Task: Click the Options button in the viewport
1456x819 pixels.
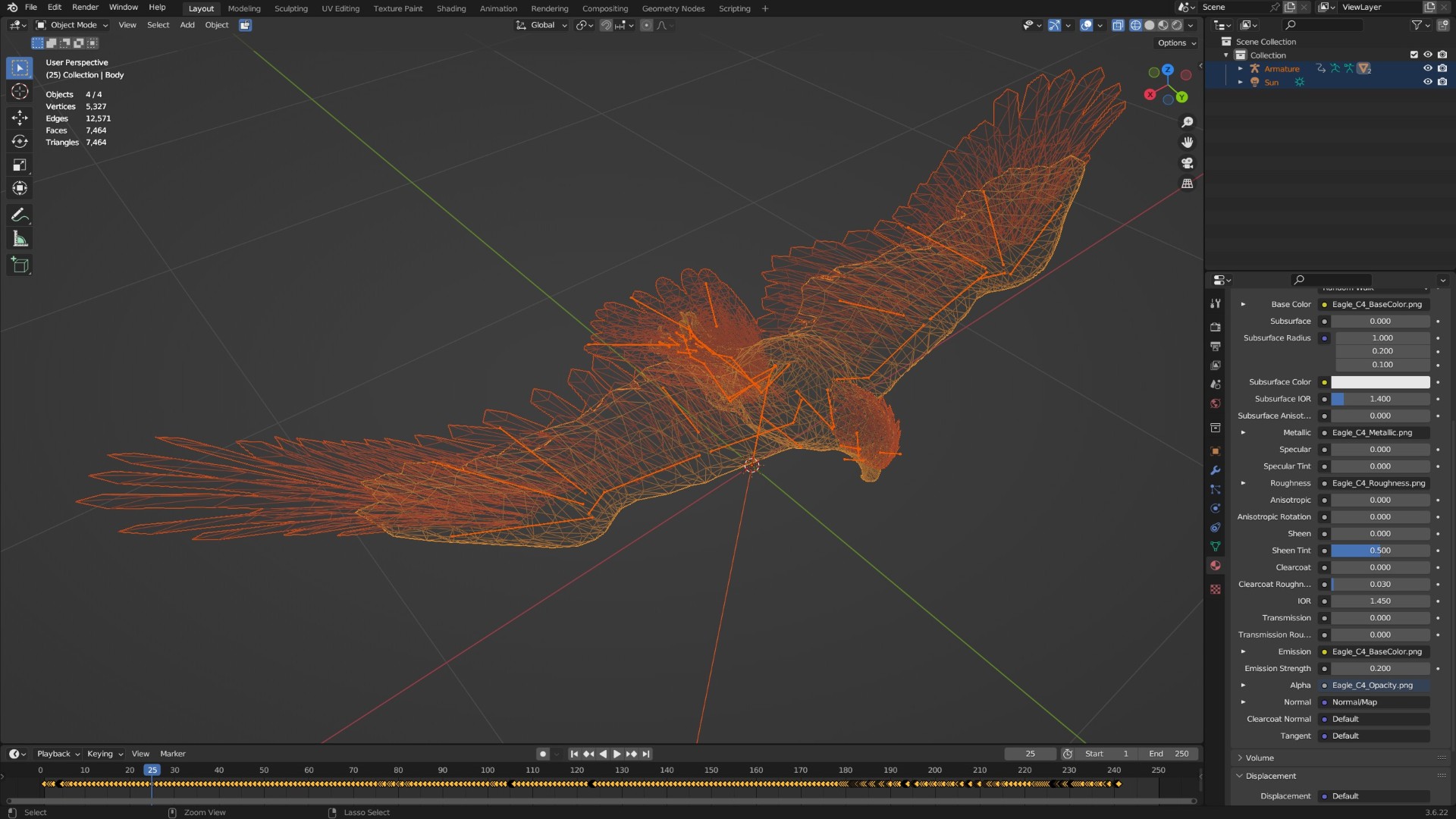Action: click(1176, 43)
